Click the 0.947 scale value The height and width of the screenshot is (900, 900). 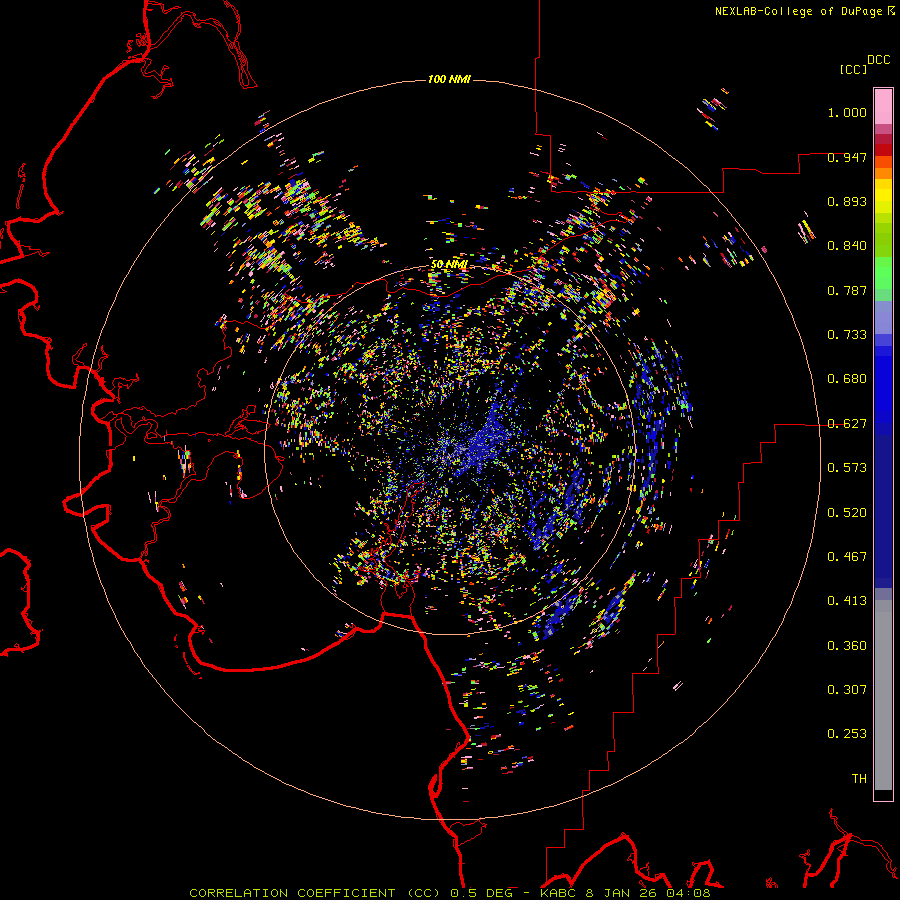847,157
